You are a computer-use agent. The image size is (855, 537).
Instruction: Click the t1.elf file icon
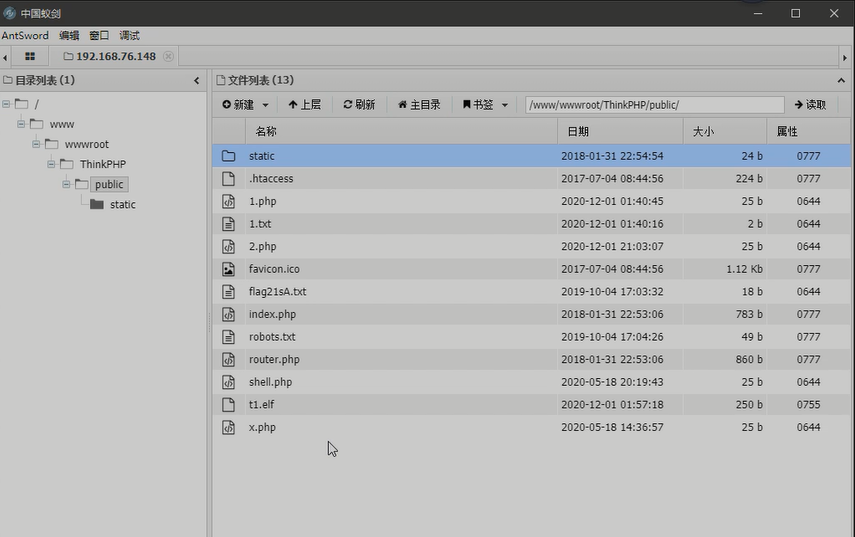(228, 405)
